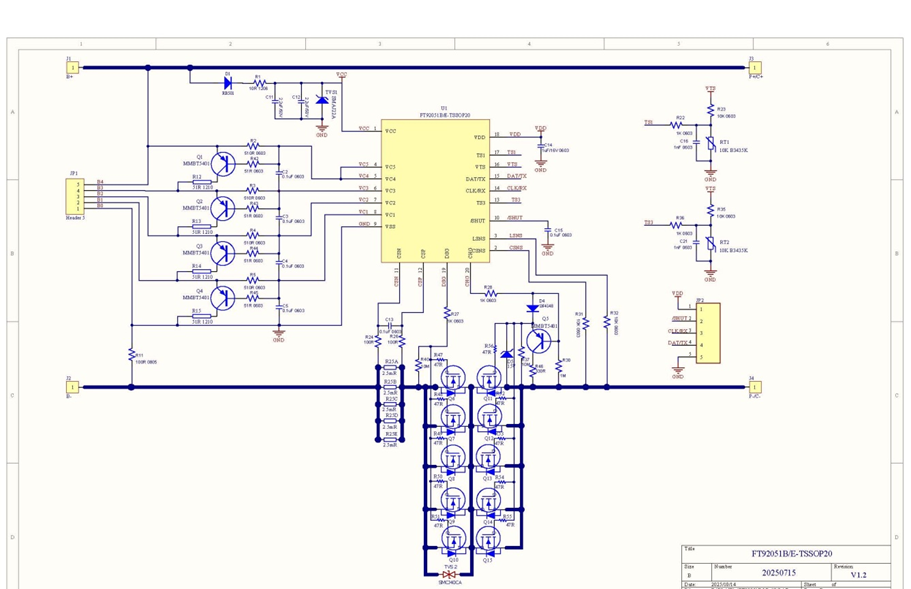Select resistor R36 symbol
The height and width of the screenshot is (589, 911).
(x=677, y=225)
